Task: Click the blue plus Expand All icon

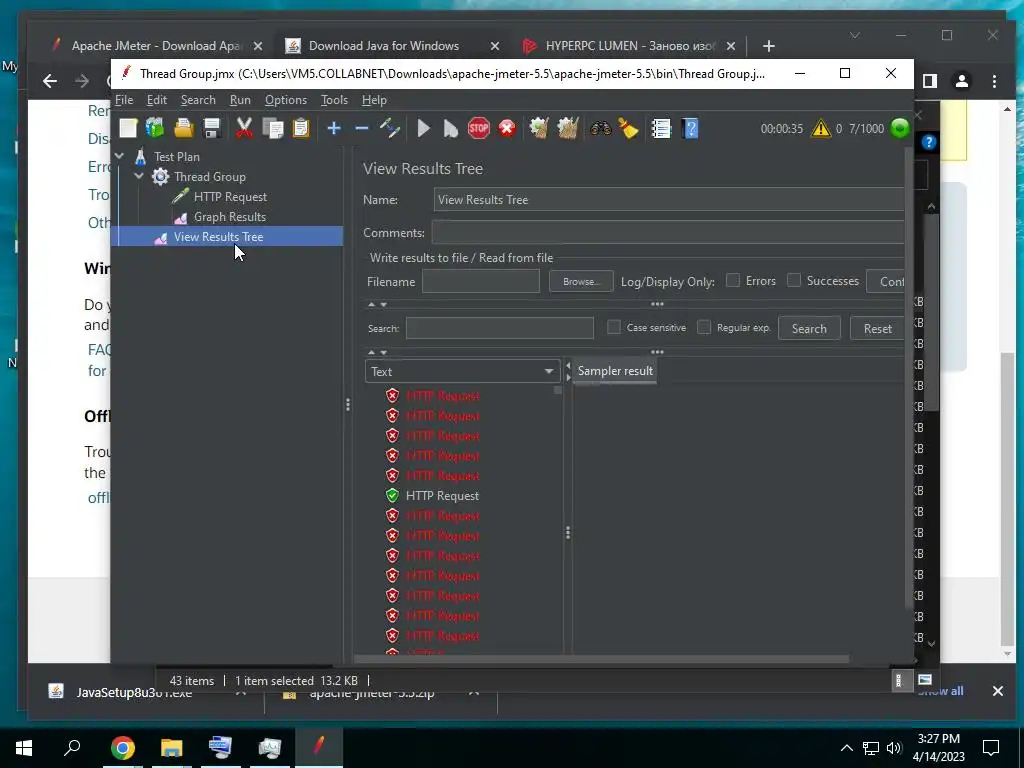Action: [x=334, y=129]
